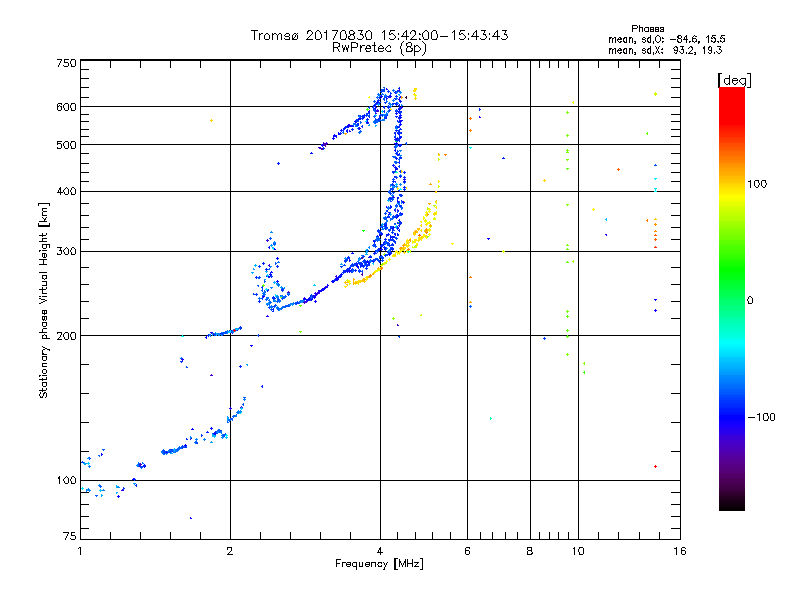
Task: Click the y-axis tick label '300'
Action: point(66,251)
